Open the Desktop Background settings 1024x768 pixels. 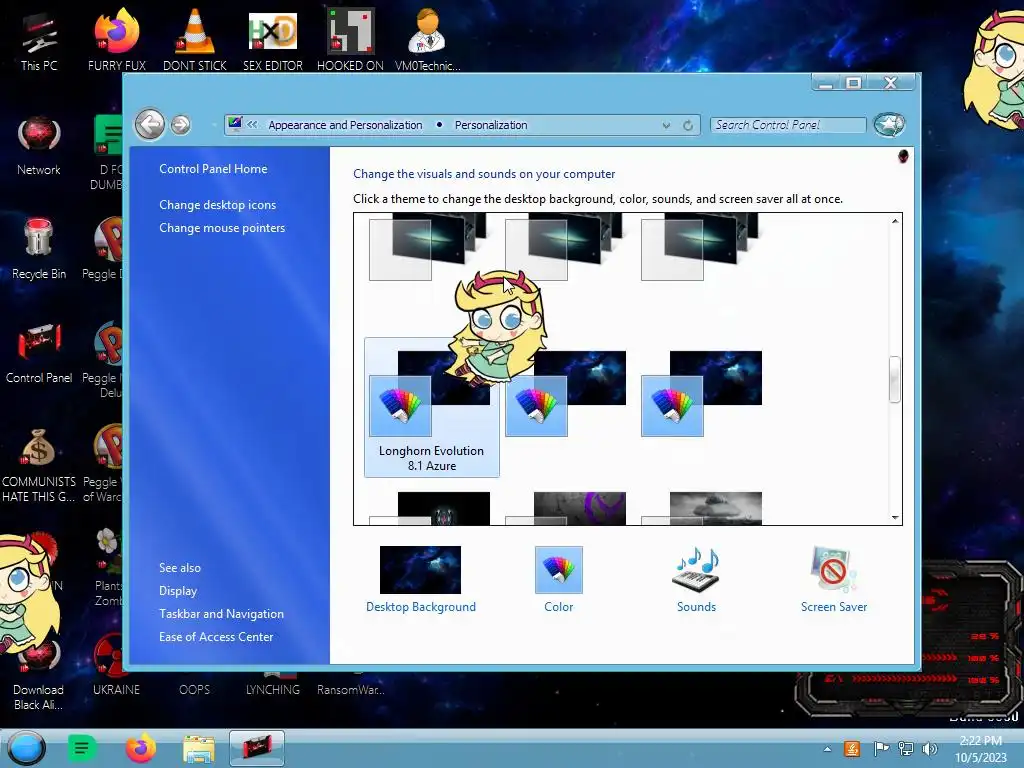[421, 579]
